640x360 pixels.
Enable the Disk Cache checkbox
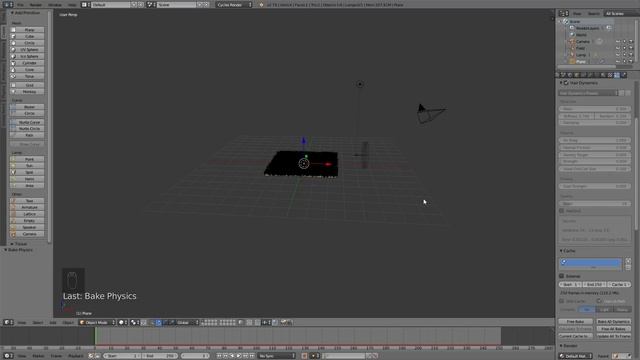[x=562, y=301]
